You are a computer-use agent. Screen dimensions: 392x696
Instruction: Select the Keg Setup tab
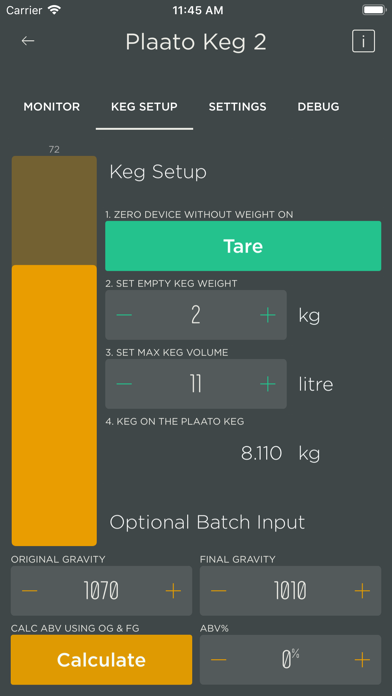tap(144, 107)
